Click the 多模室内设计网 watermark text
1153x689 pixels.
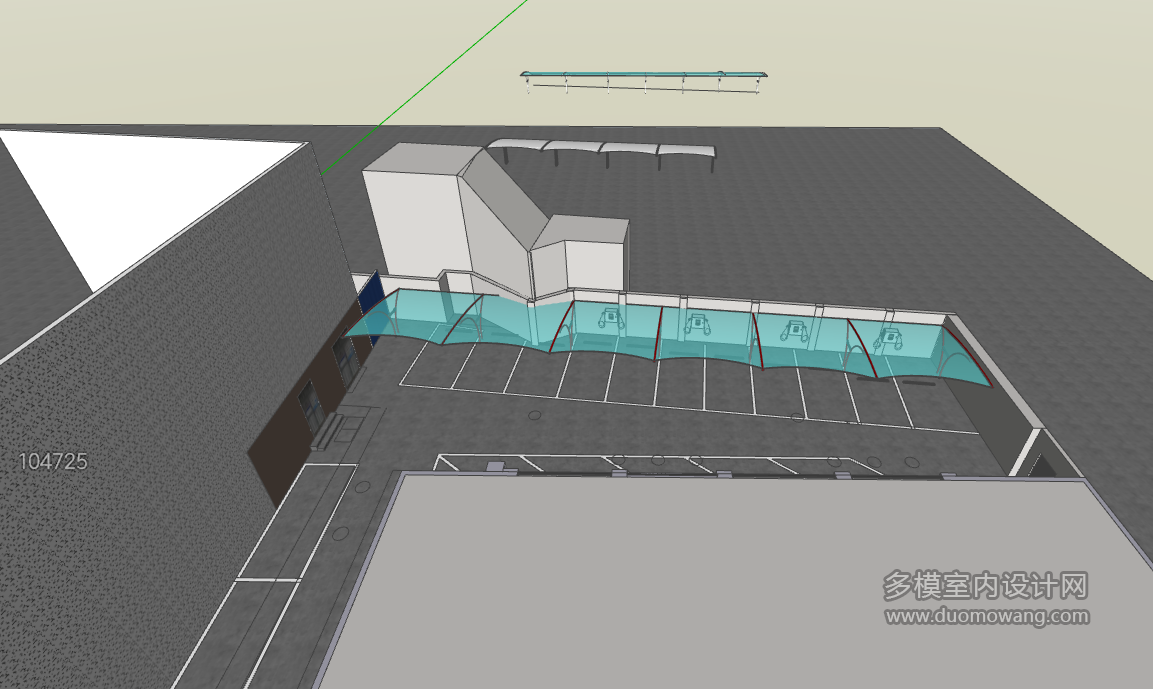pos(985,586)
